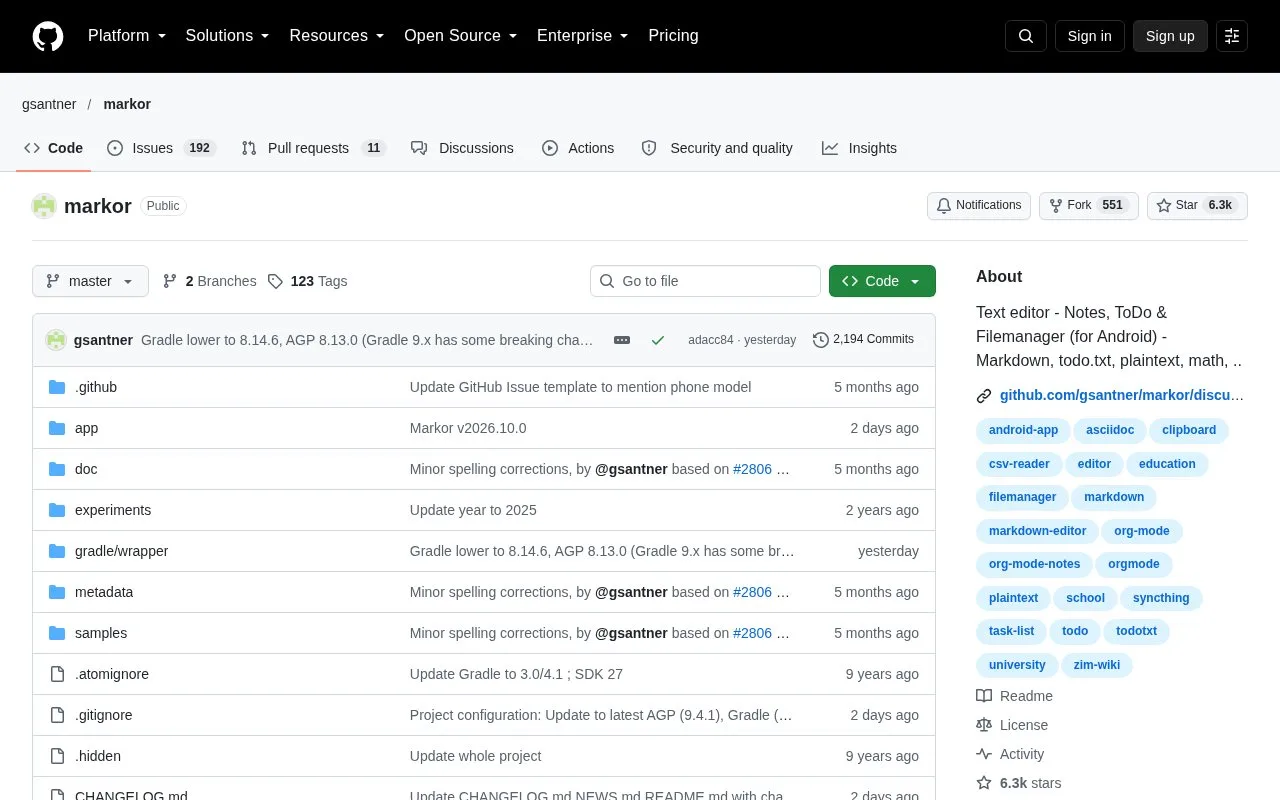Viewport: 1280px width, 800px height.
Task: Open the GitHub homepage logo
Action: (48, 36)
